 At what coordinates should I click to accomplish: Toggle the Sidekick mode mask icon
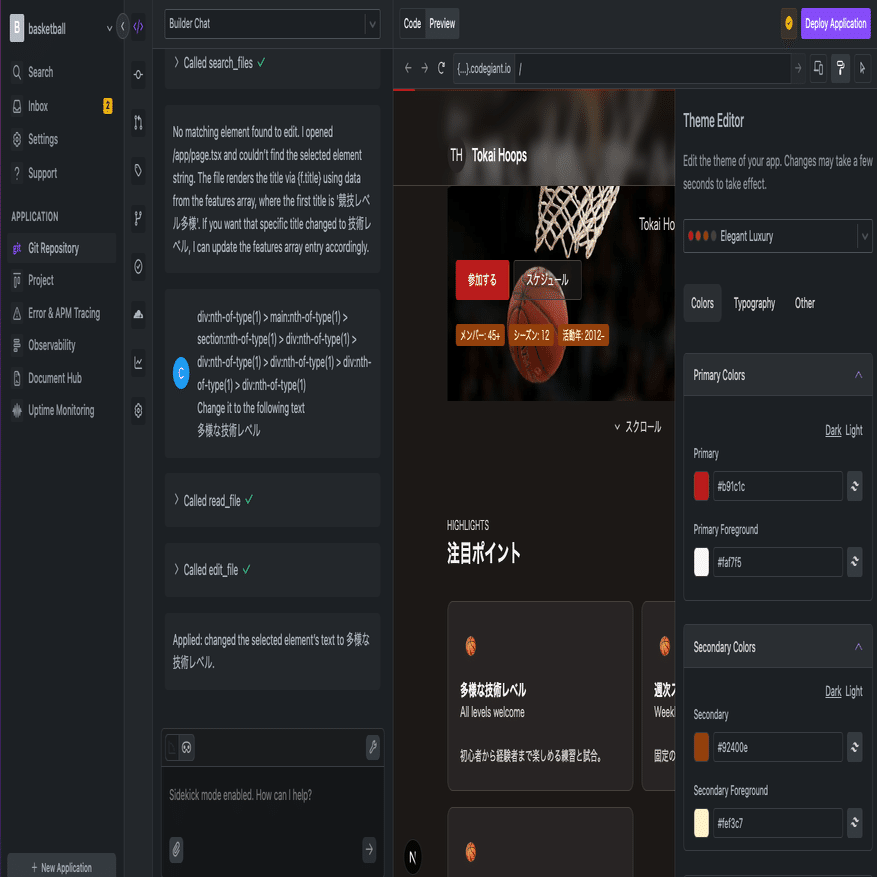(187, 747)
